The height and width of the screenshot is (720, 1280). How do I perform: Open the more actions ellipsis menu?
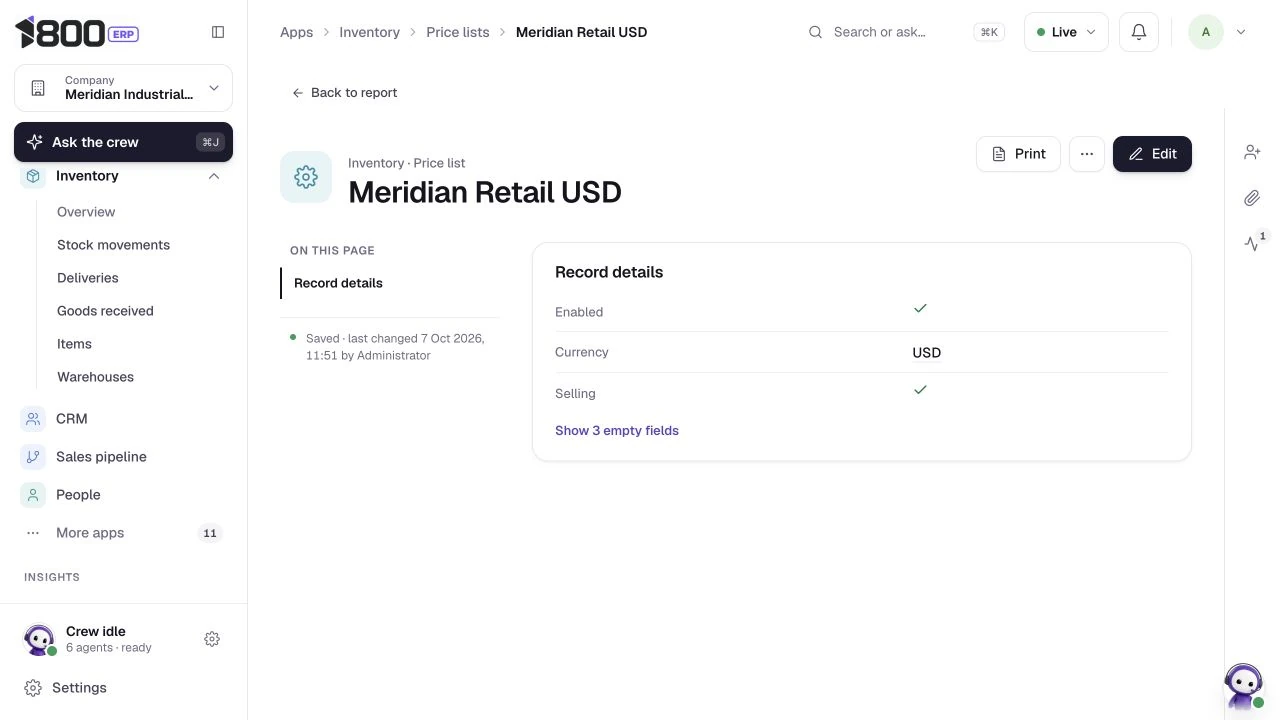point(1087,154)
